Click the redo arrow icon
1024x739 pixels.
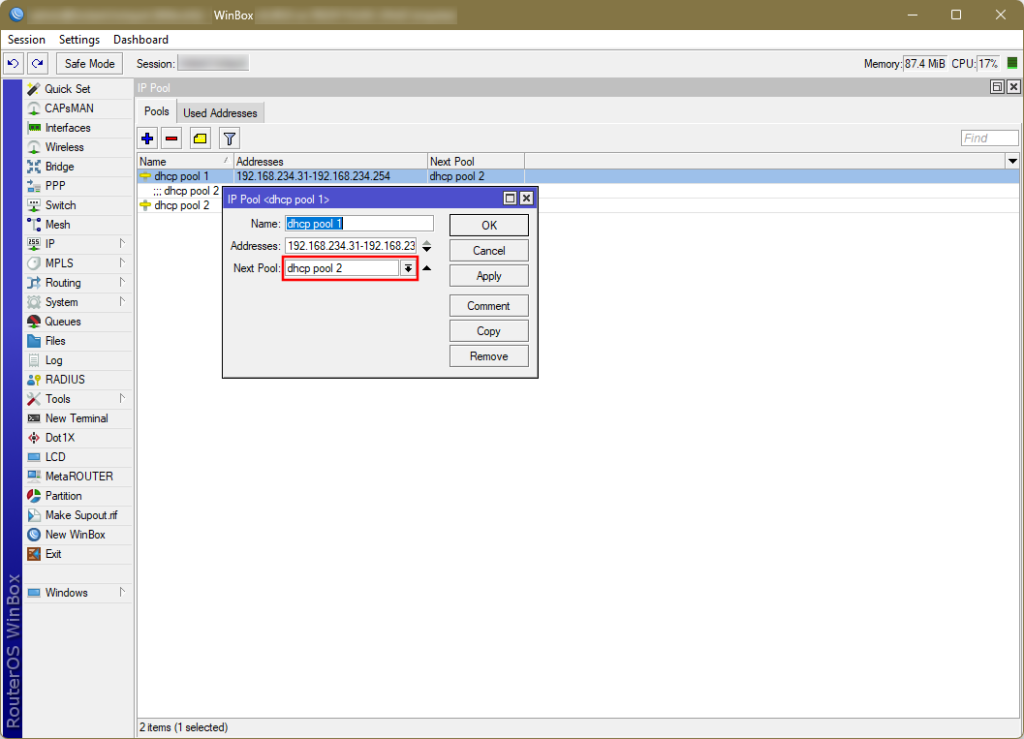pyautogui.click(x=37, y=63)
